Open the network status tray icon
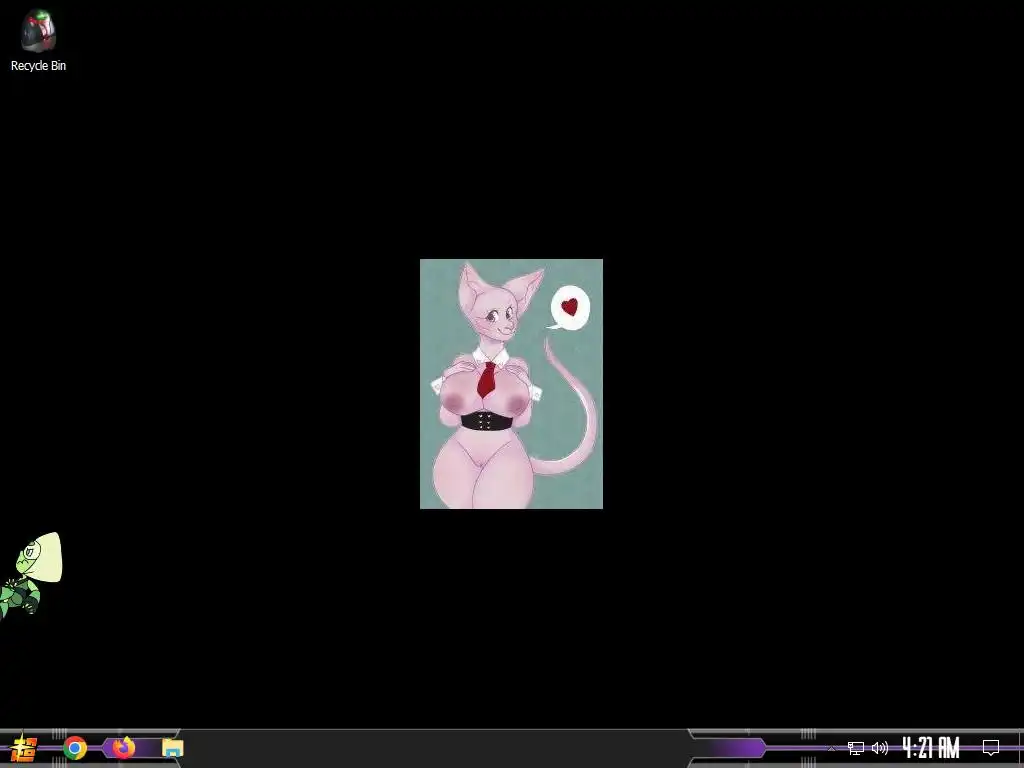Image resolution: width=1024 pixels, height=768 pixels. 856,748
